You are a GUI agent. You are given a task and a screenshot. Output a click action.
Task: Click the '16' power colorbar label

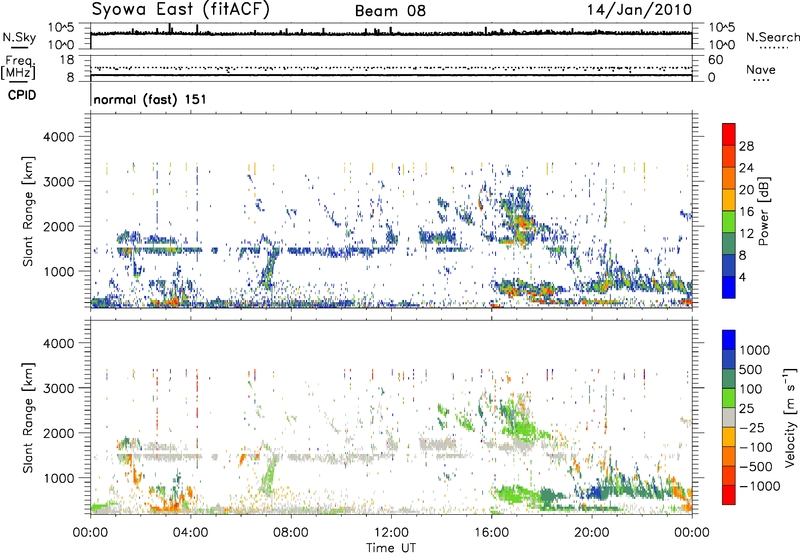point(746,211)
